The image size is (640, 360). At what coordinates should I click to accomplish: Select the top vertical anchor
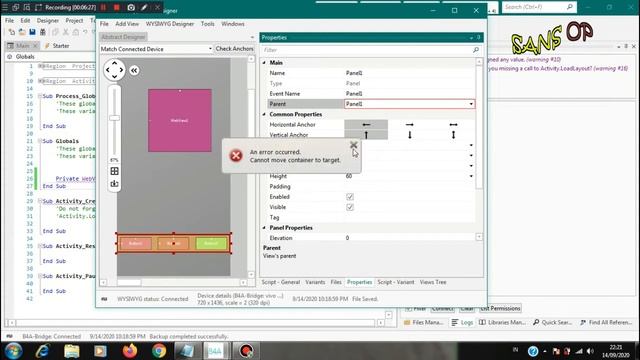(x=366, y=135)
